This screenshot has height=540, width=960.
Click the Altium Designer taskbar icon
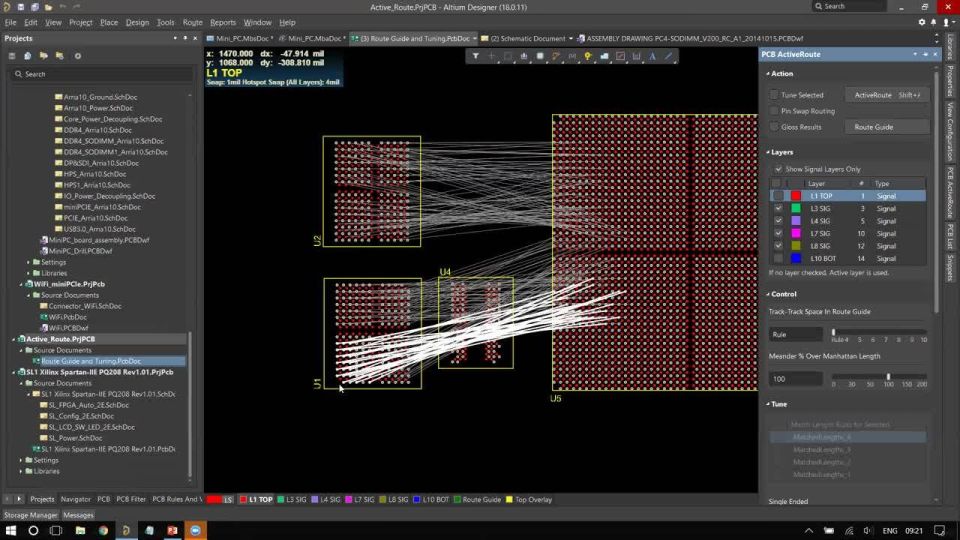126,530
